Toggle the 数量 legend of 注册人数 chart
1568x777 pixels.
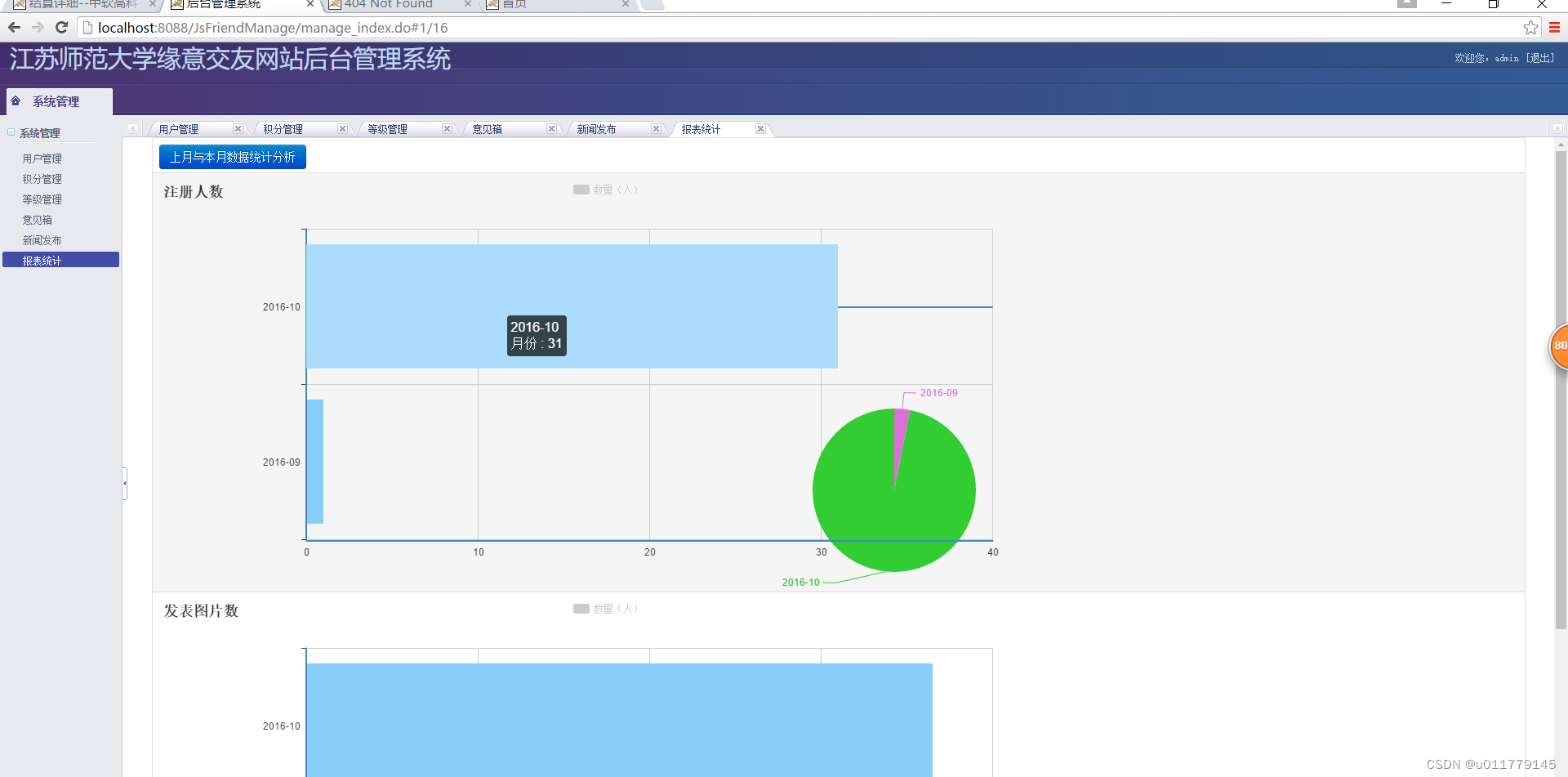(x=605, y=190)
